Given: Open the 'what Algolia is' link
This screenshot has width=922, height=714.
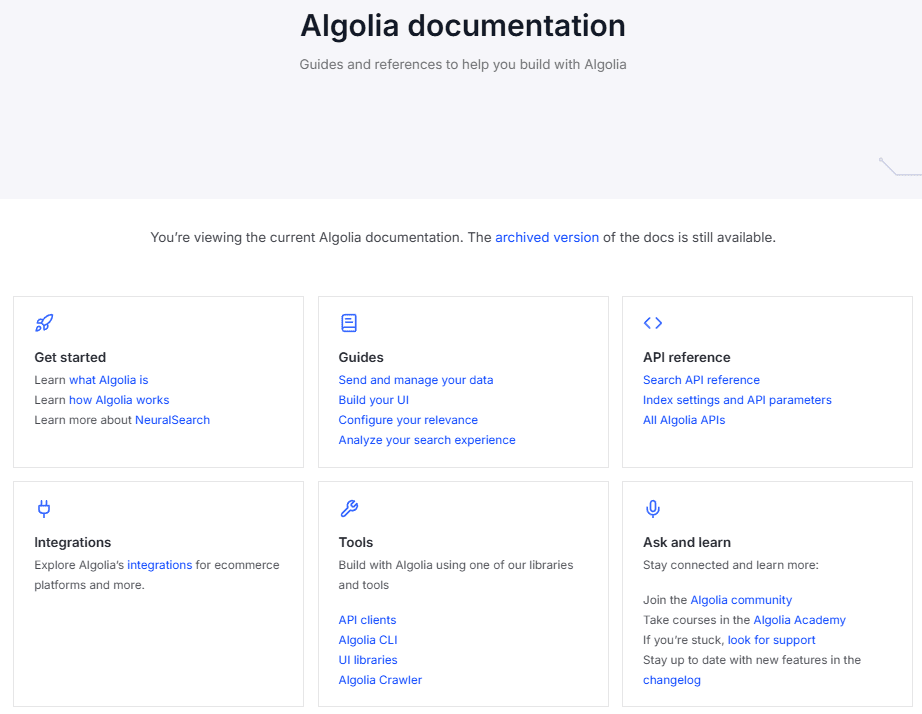Looking at the screenshot, I should 108,380.
